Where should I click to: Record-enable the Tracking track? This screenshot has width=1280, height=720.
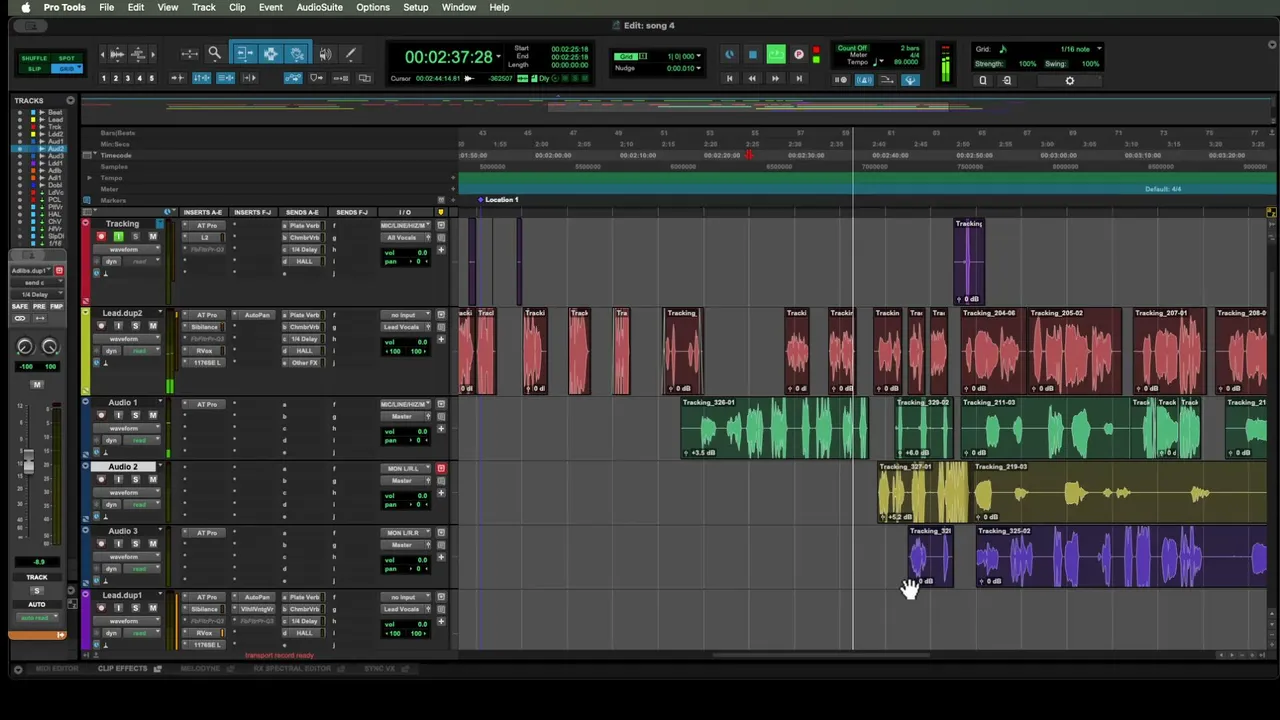pos(101,237)
